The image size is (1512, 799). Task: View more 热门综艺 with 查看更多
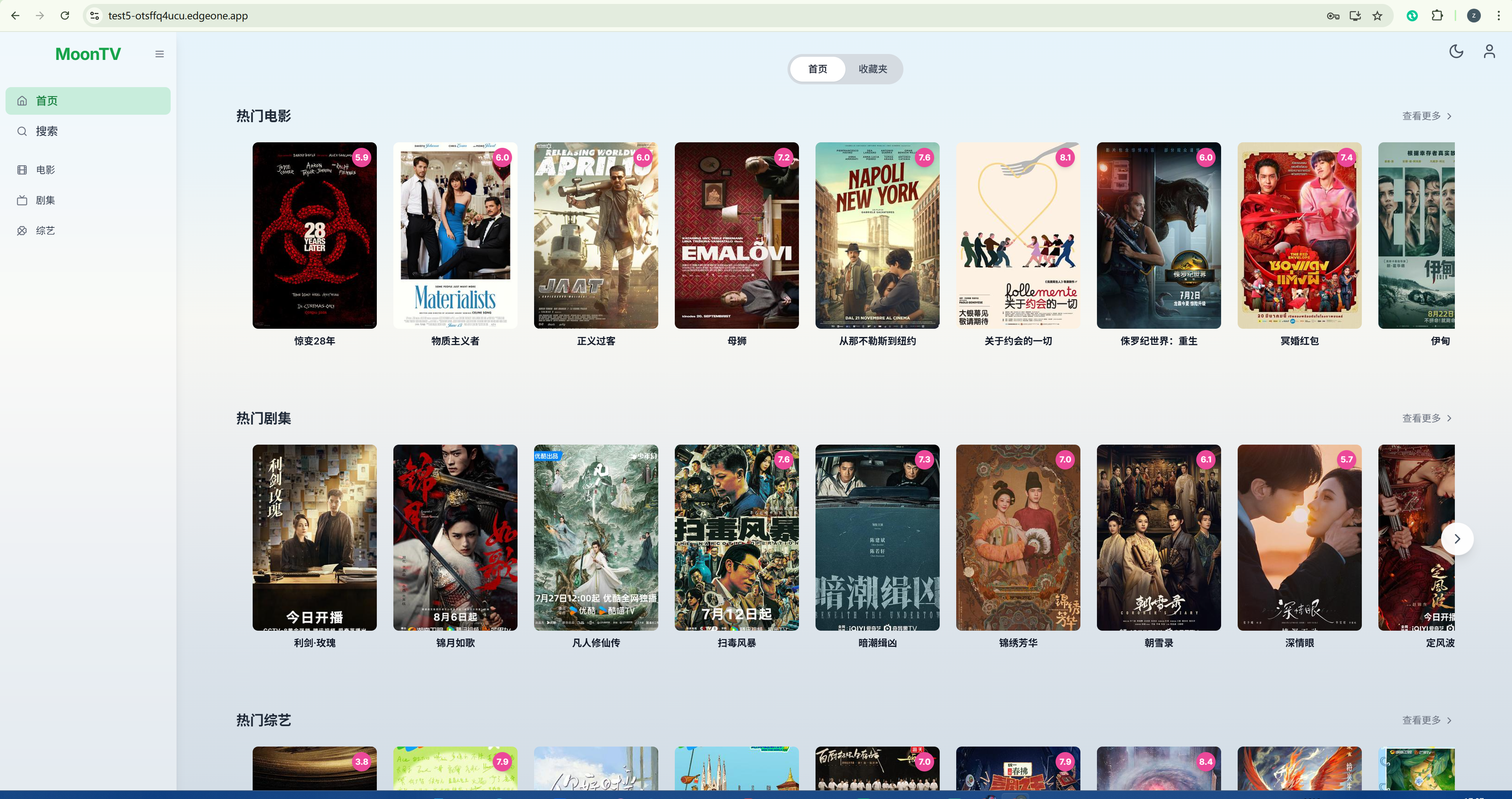[x=1427, y=720]
